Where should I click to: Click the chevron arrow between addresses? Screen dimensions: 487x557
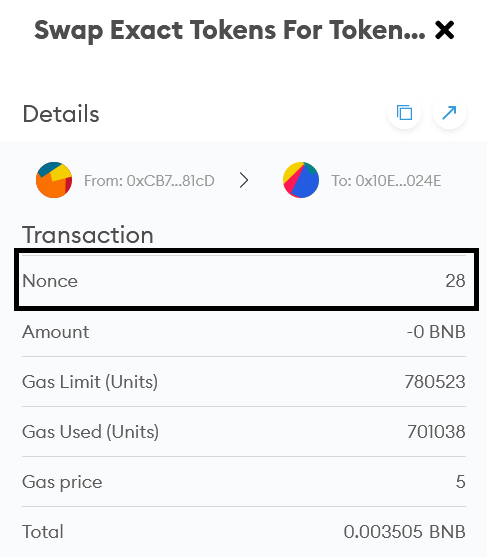244,180
